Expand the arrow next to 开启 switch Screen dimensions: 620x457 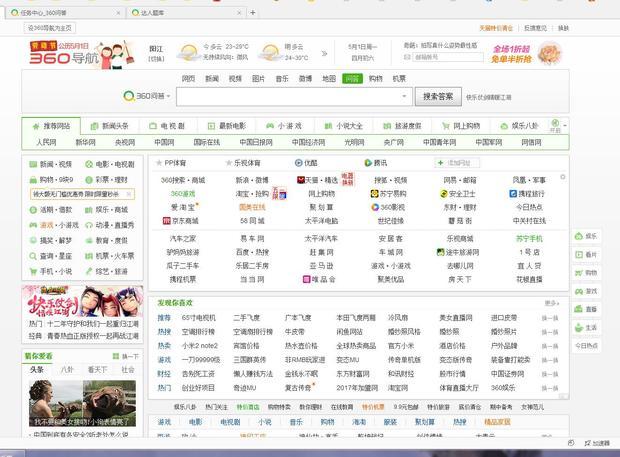[x=565, y=126]
